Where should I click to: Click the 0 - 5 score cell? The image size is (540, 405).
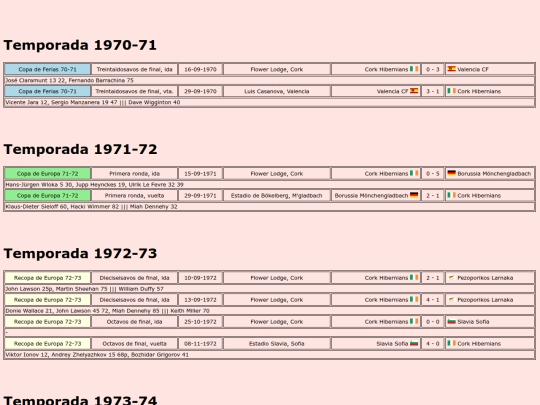[x=433, y=174]
